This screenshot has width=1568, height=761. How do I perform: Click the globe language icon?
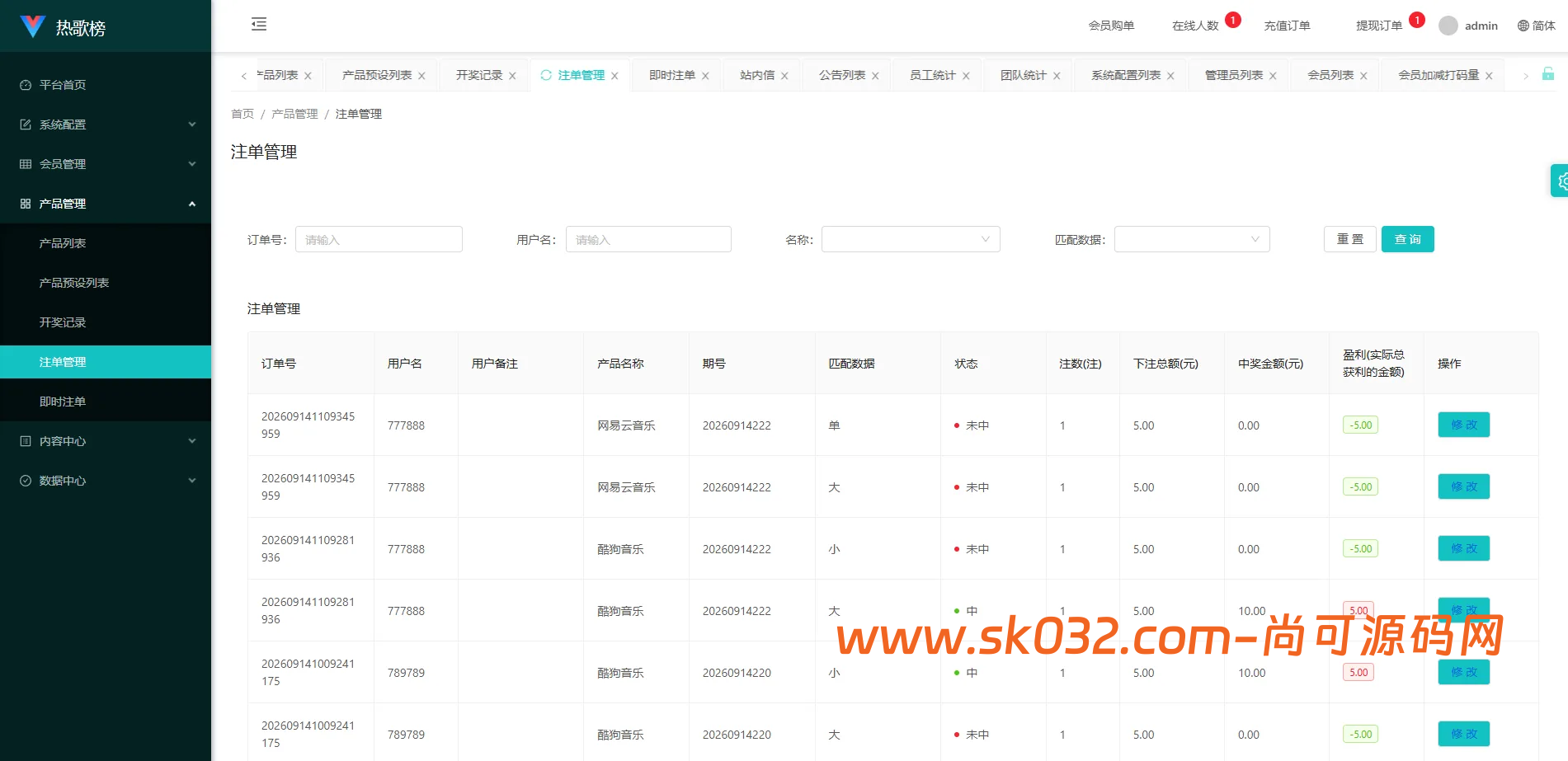[x=1523, y=26]
